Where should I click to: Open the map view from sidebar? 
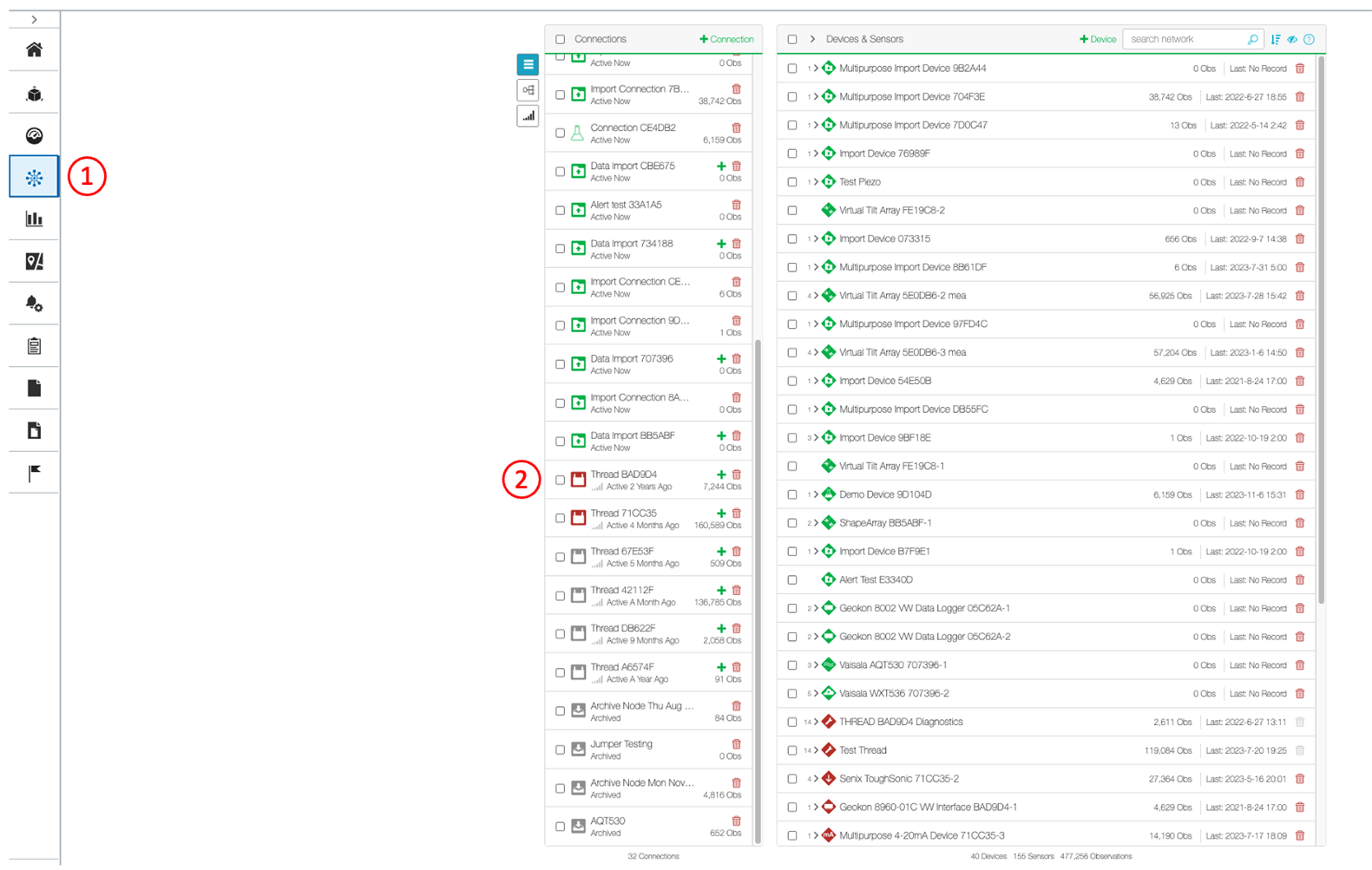pyautogui.click(x=34, y=261)
